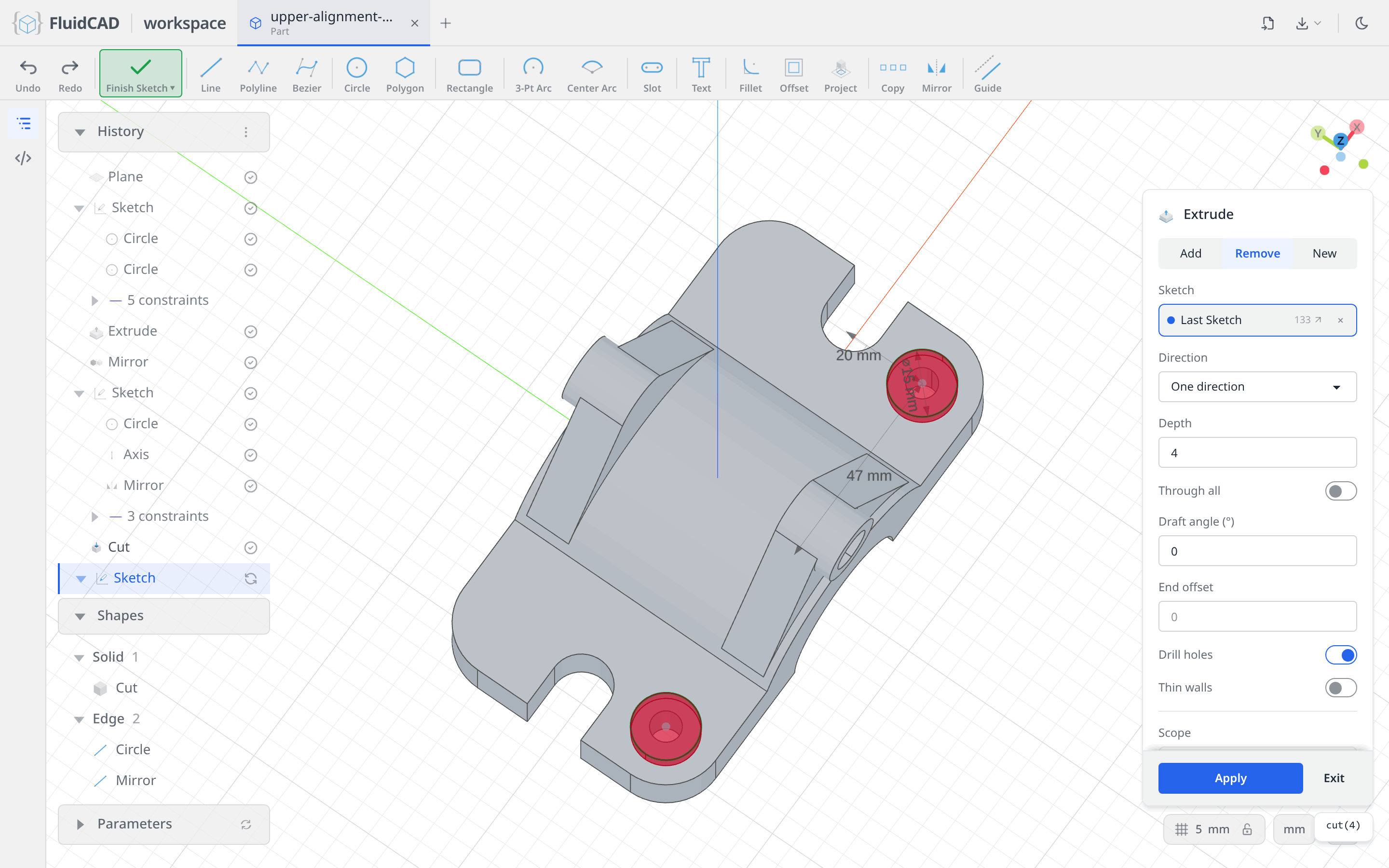
Task: Toggle the Plane history item checkmark
Action: click(x=250, y=177)
